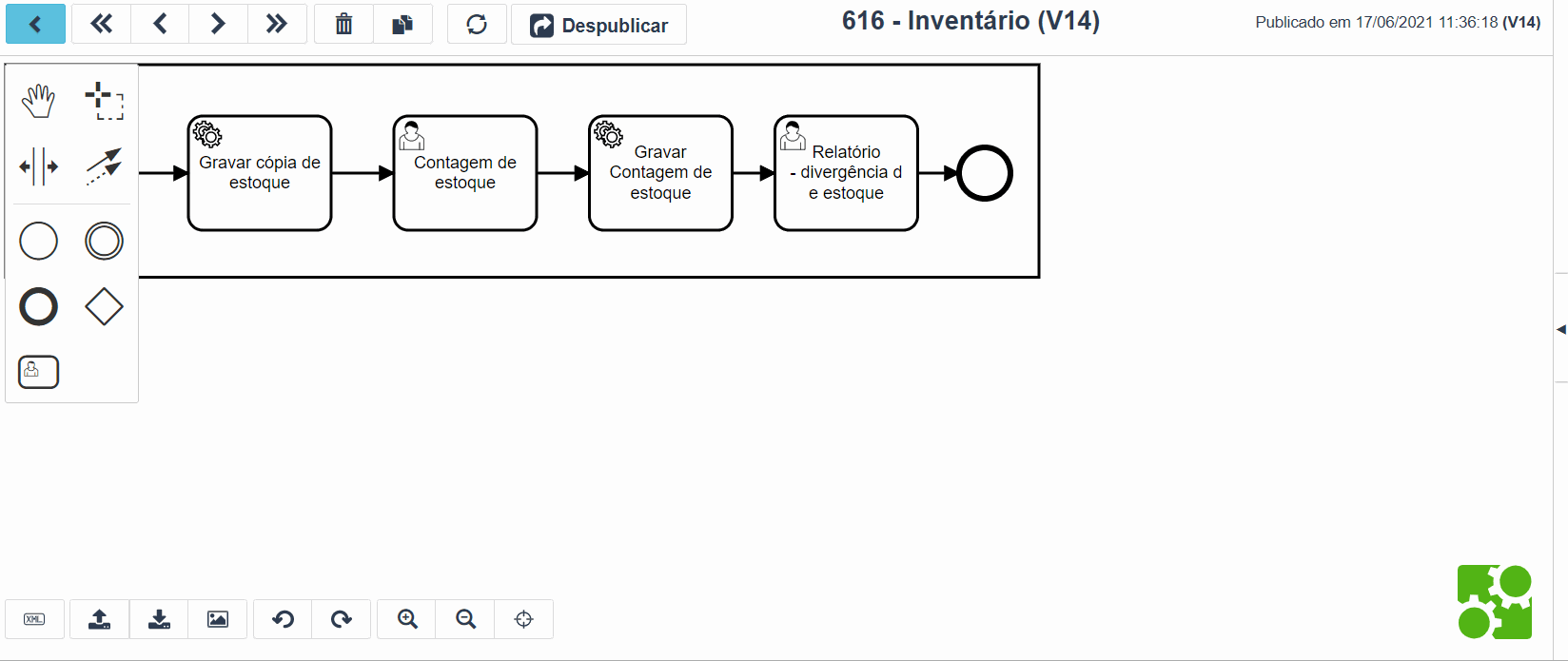Create a user task element from palette
The image size is (1568, 661).
coord(39,372)
